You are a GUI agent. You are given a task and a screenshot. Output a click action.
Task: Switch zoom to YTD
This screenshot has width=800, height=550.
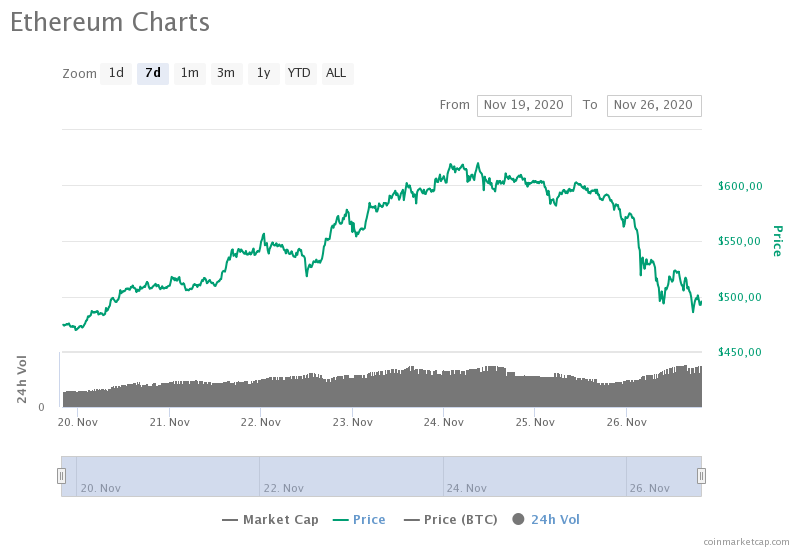coord(299,73)
